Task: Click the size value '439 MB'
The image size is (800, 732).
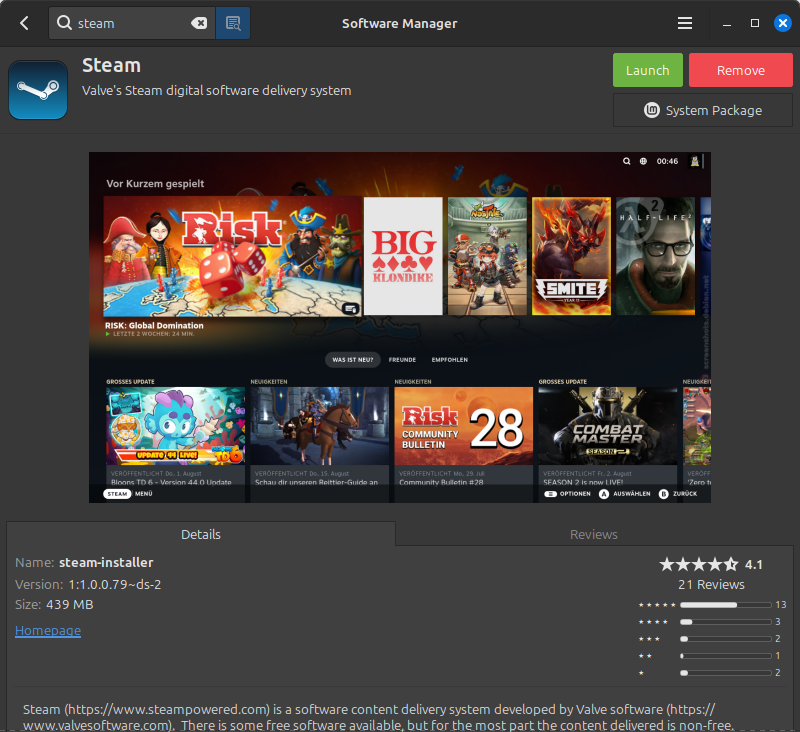Action: [x=70, y=604]
